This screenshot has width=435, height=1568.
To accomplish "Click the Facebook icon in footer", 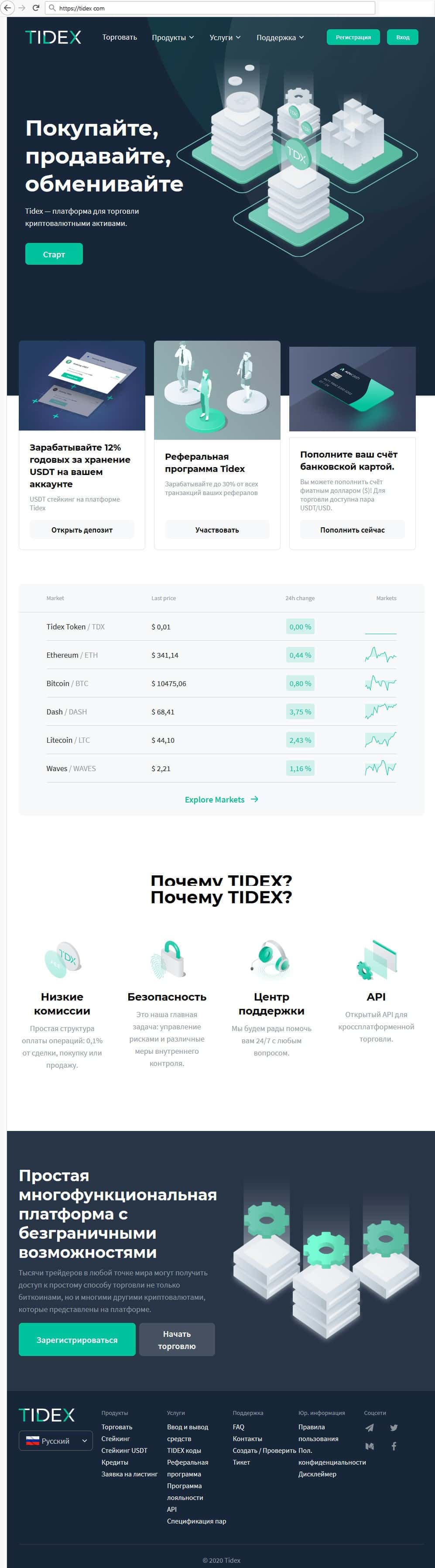I will point(394,1445).
